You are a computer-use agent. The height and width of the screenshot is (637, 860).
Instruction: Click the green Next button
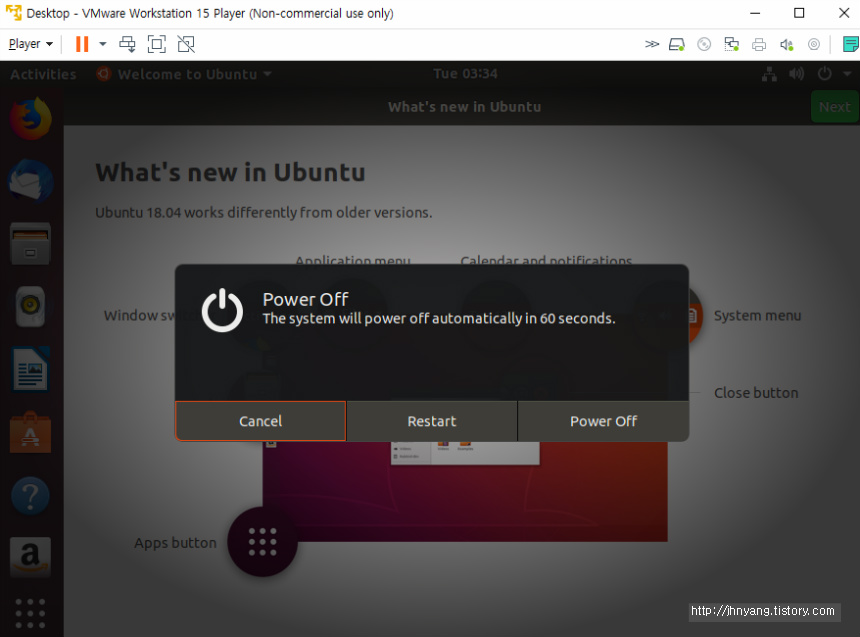click(x=835, y=107)
